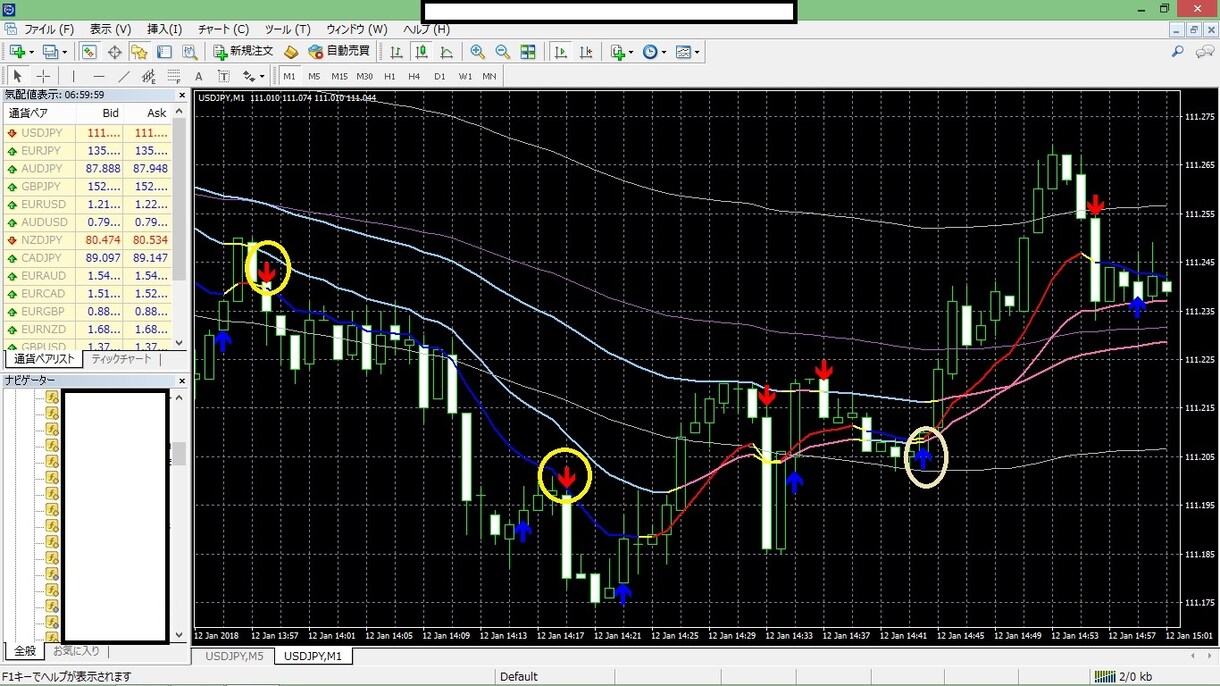Click the search magnifier icon at top right
The image size is (1220, 686).
(1178, 52)
